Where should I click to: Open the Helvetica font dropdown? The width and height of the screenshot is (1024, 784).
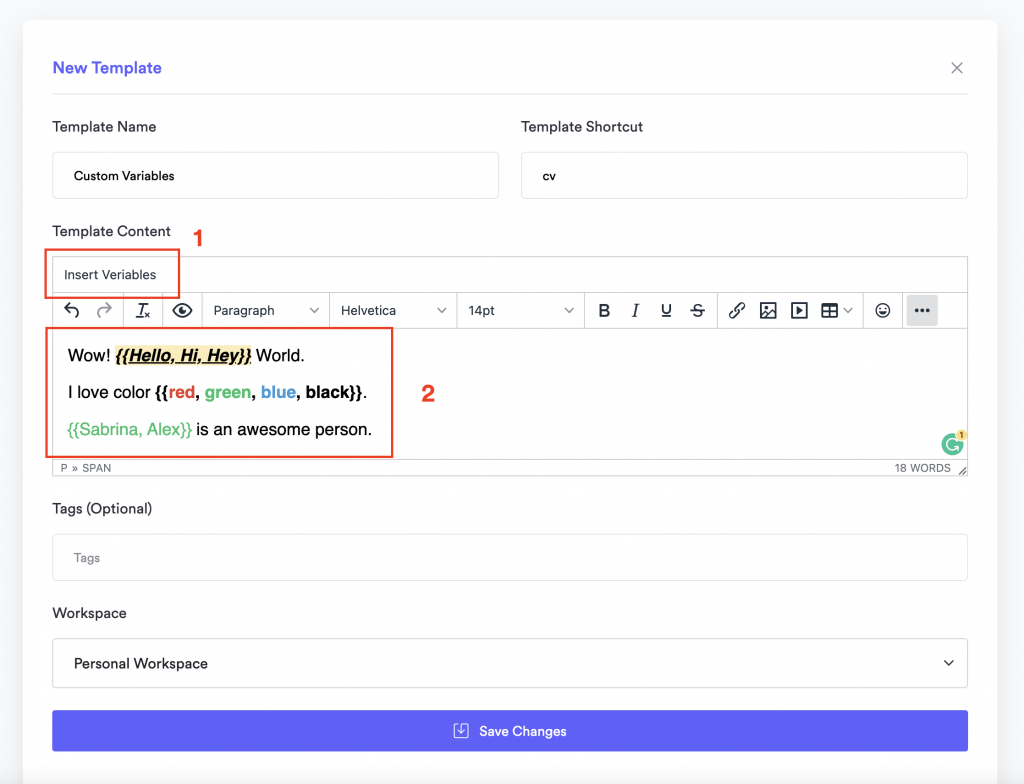tap(392, 310)
